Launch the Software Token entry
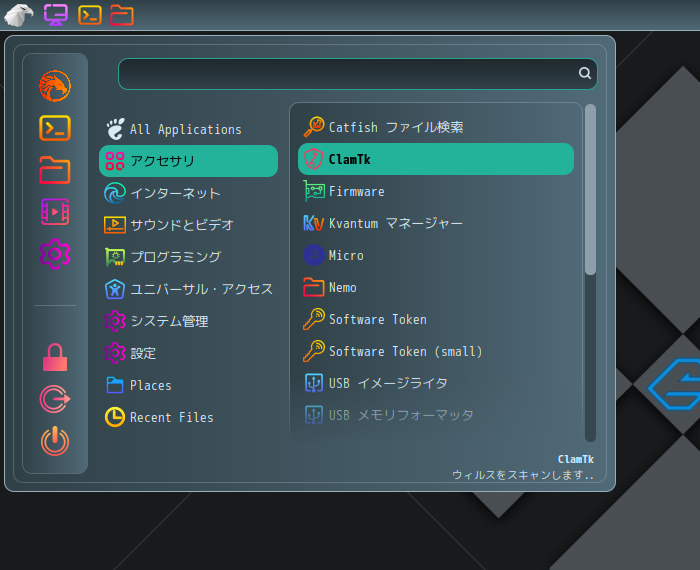The height and width of the screenshot is (570, 700). (x=436, y=319)
